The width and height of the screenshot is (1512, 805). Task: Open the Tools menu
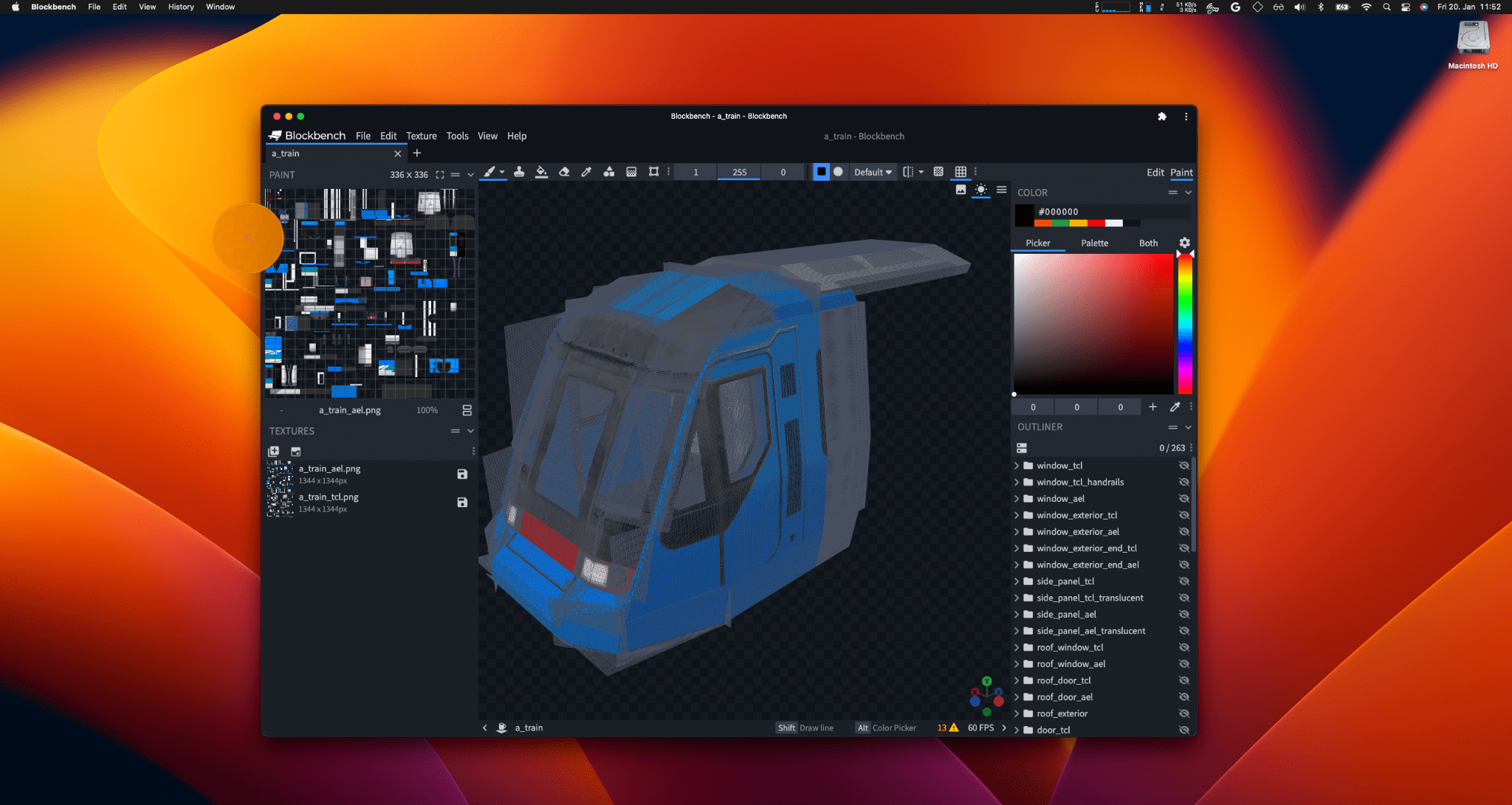(456, 135)
